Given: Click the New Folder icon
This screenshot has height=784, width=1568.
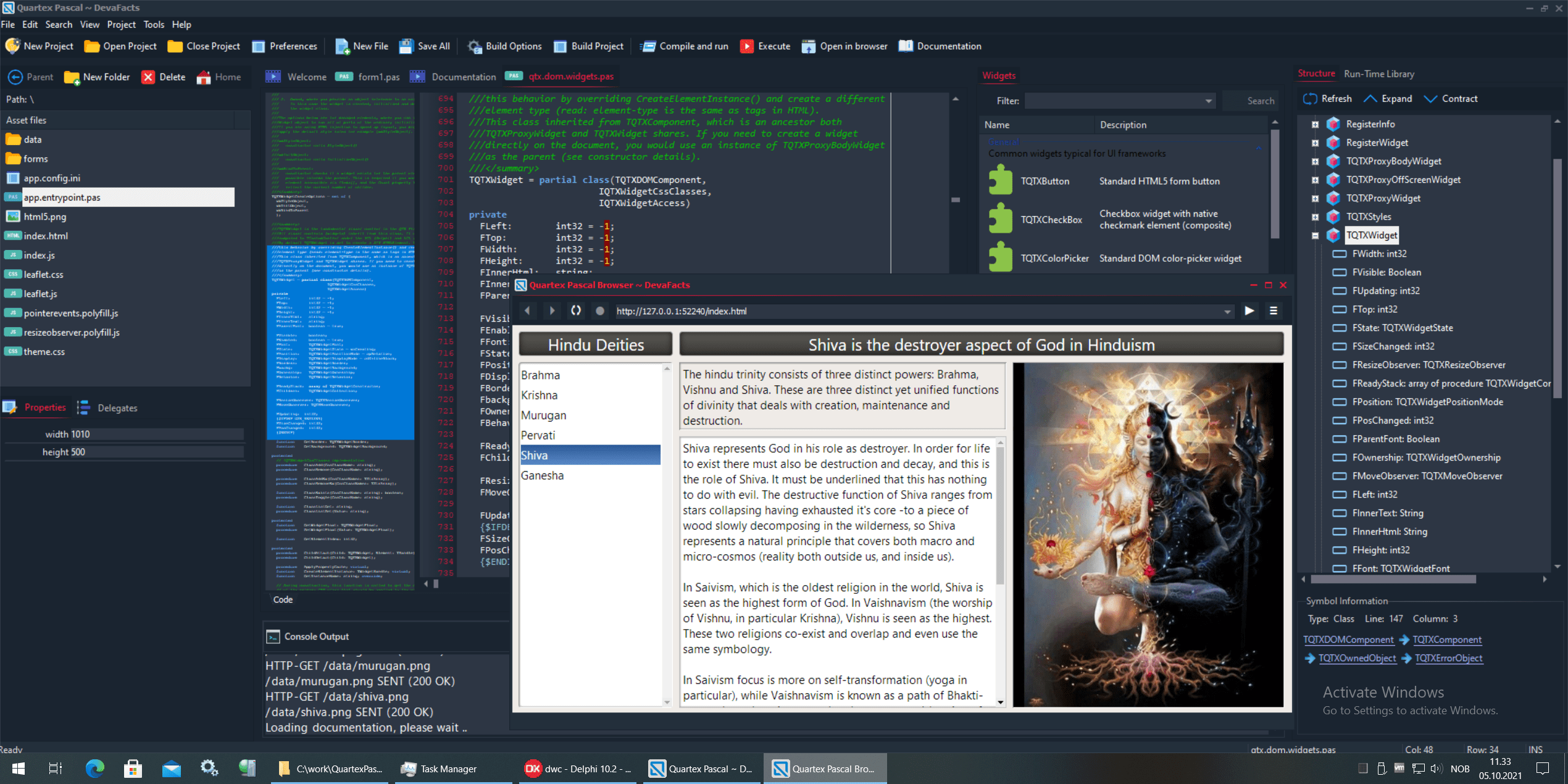Looking at the screenshot, I should pos(72,77).
